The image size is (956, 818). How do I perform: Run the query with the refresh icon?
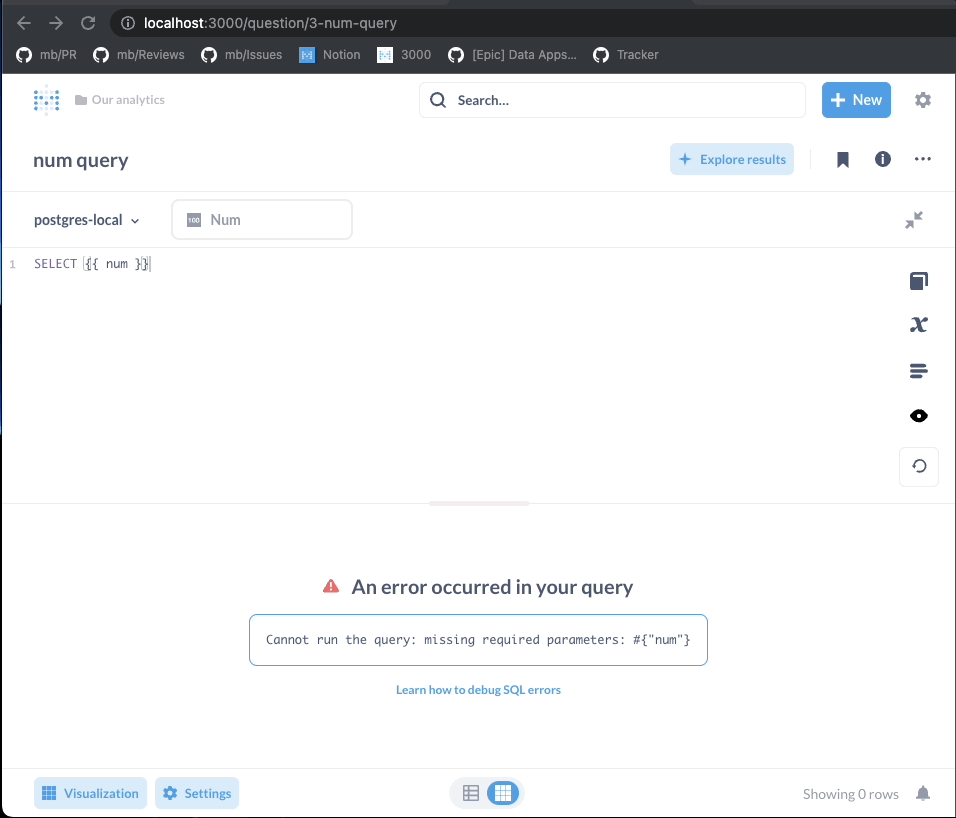click(x=918, y=467)
